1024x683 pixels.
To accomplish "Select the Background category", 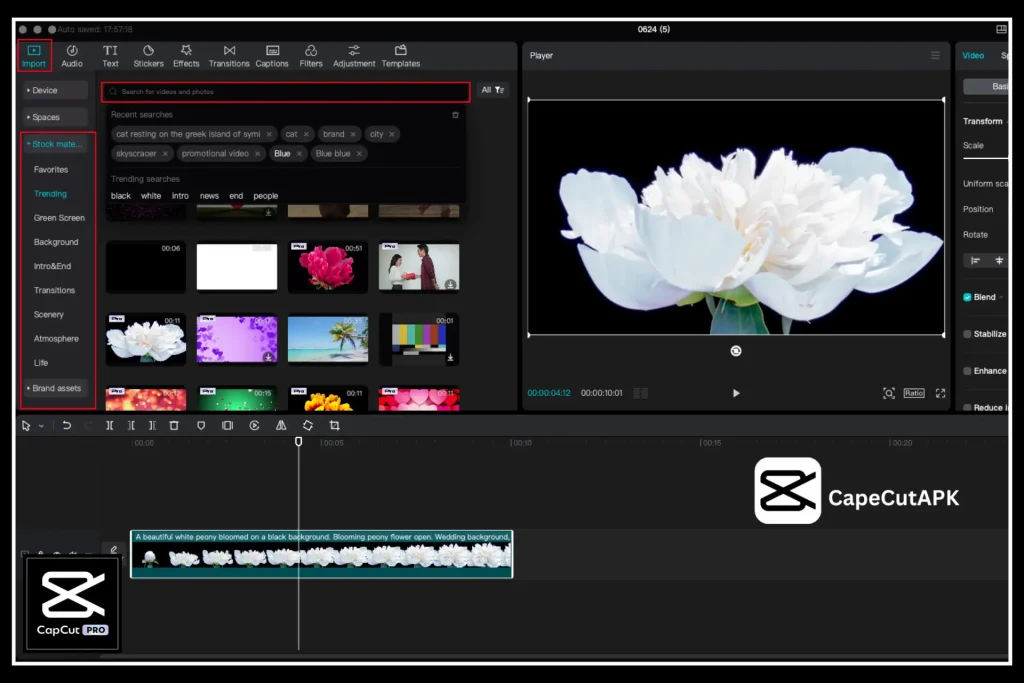I will 56,242.
